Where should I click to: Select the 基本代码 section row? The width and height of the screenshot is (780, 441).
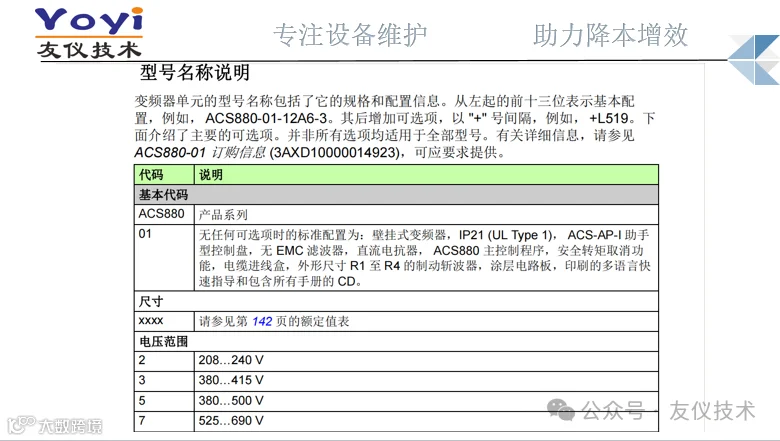pyautogui.click(x=396, y=195)
